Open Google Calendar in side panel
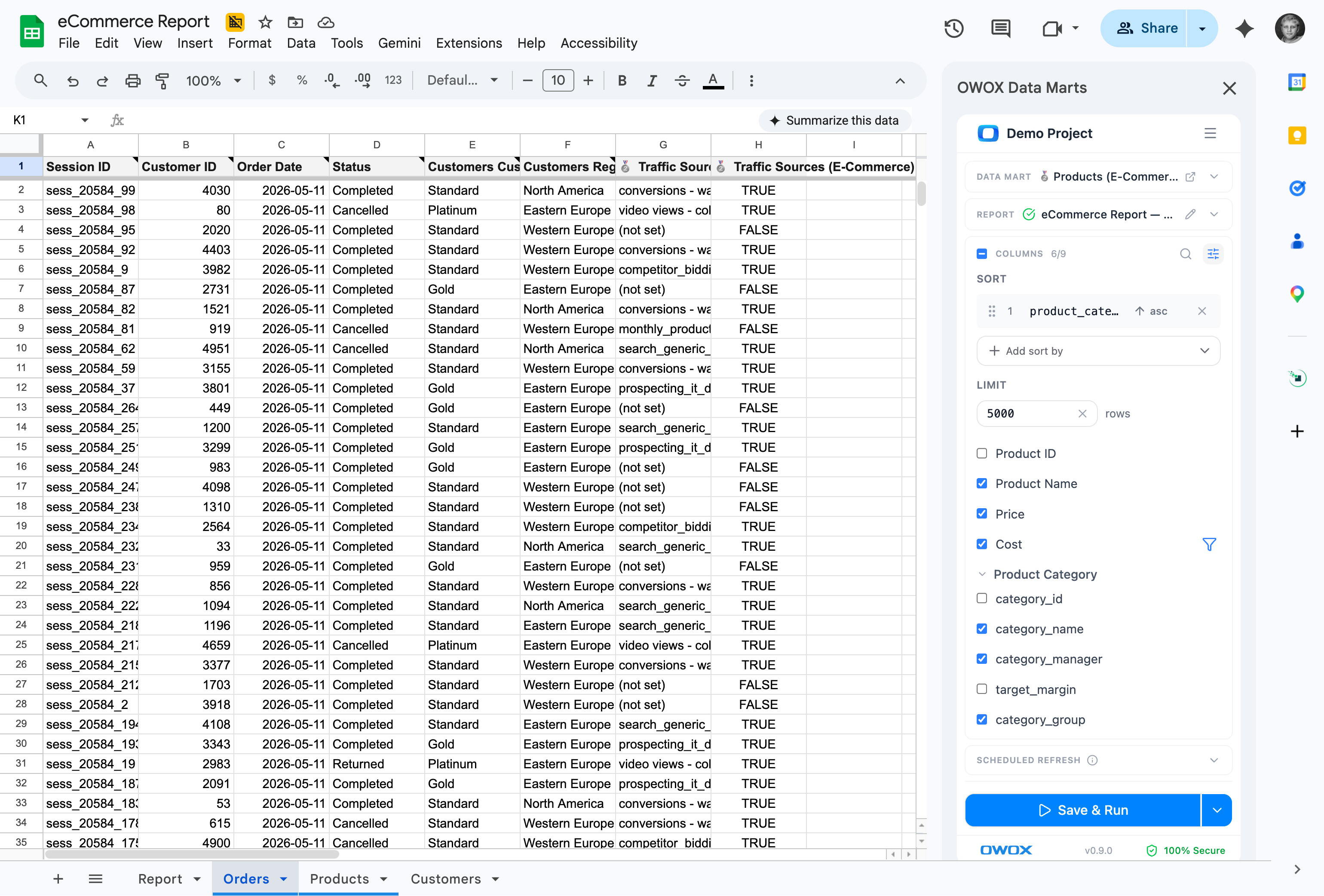This screenshot has height=896, width=1324. tap(1296, 82)
